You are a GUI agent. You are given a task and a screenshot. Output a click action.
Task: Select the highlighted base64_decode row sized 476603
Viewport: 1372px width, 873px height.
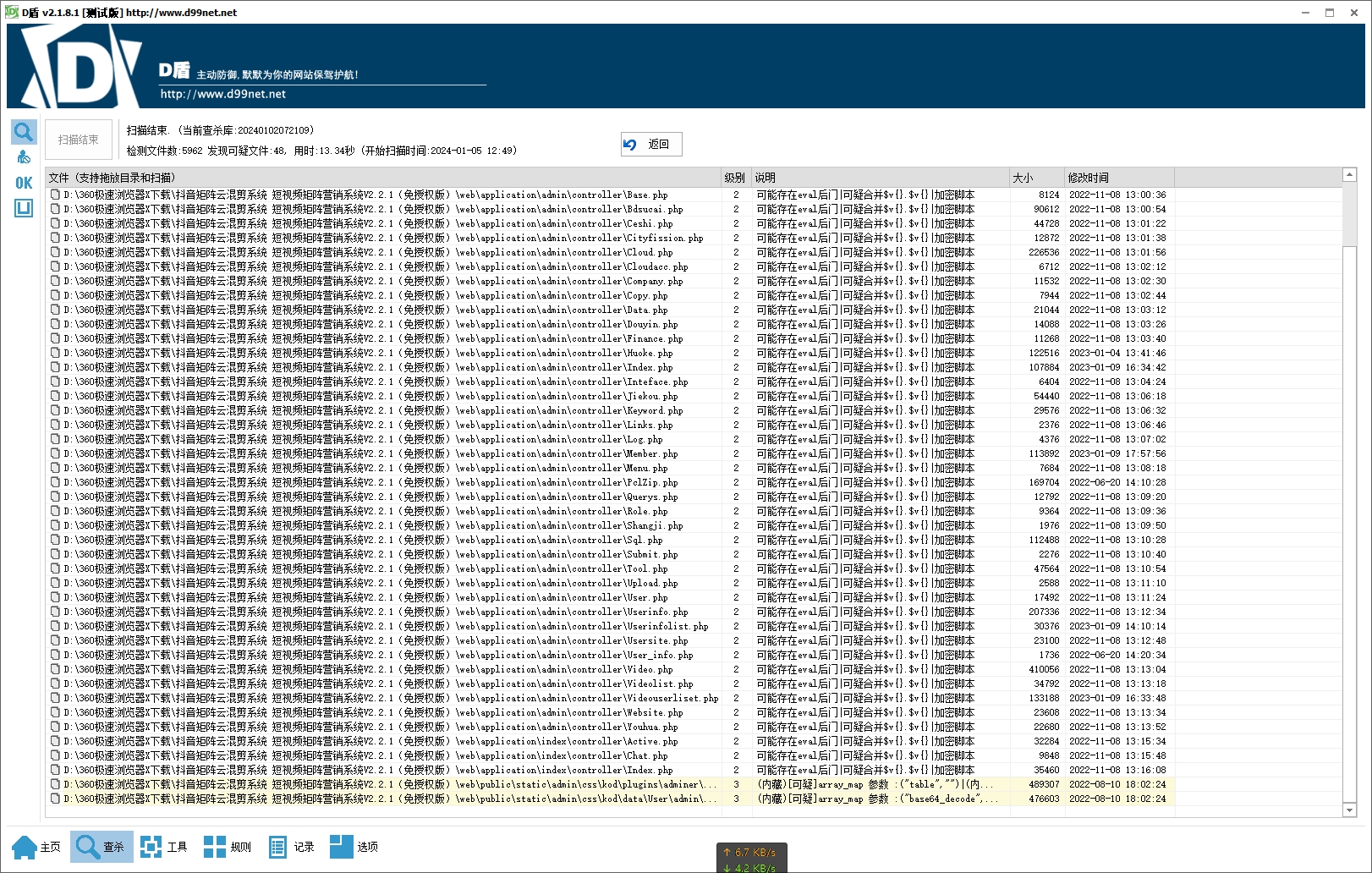pyautogui.click(x=611, y=799)
